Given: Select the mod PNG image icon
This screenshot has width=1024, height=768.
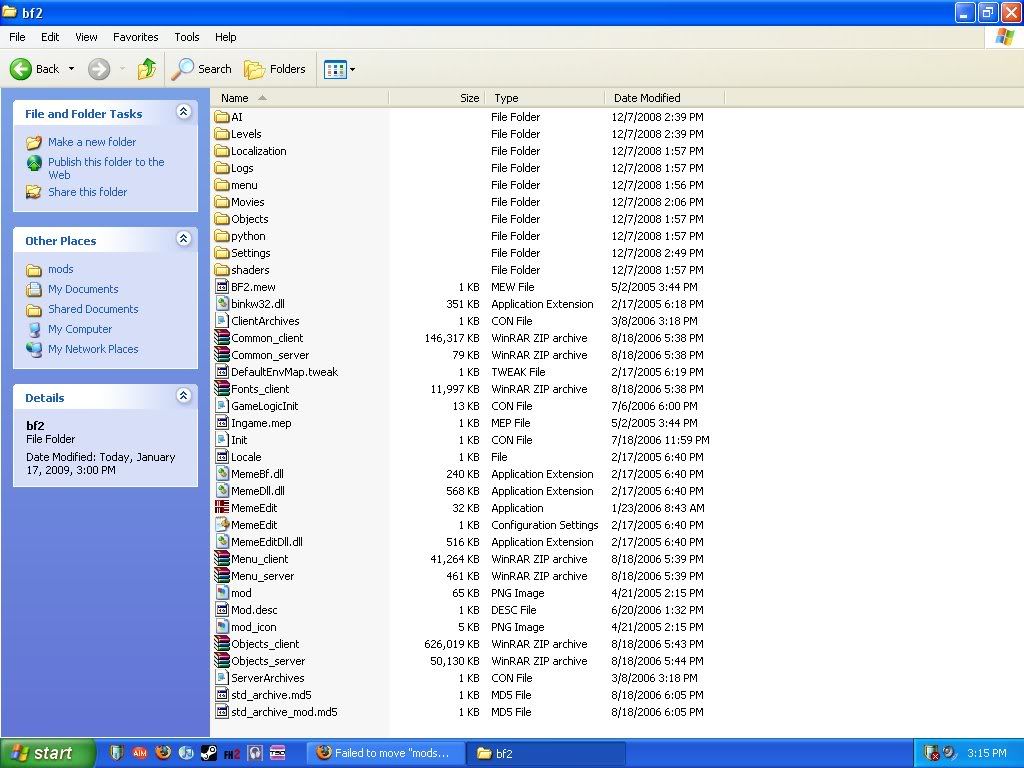Looking at the screenshot, I should (x=222, y=593).
